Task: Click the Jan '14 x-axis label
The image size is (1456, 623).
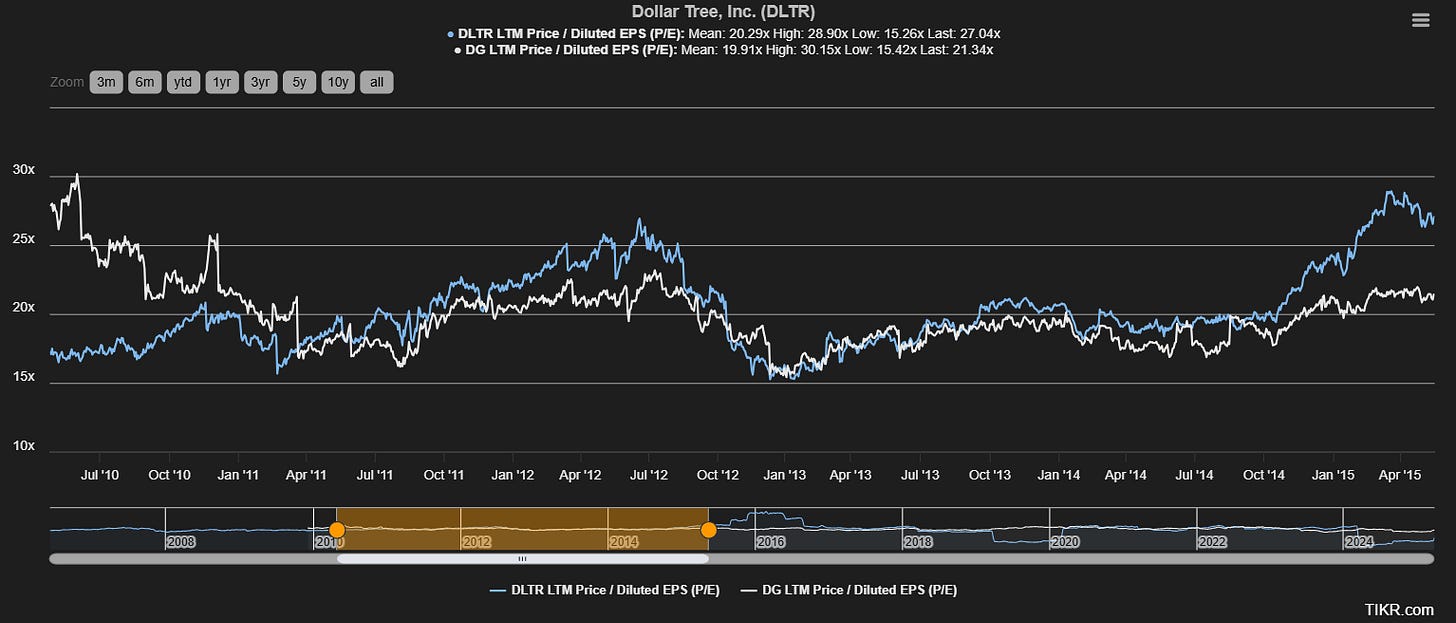Action: tap(1059, 475)
